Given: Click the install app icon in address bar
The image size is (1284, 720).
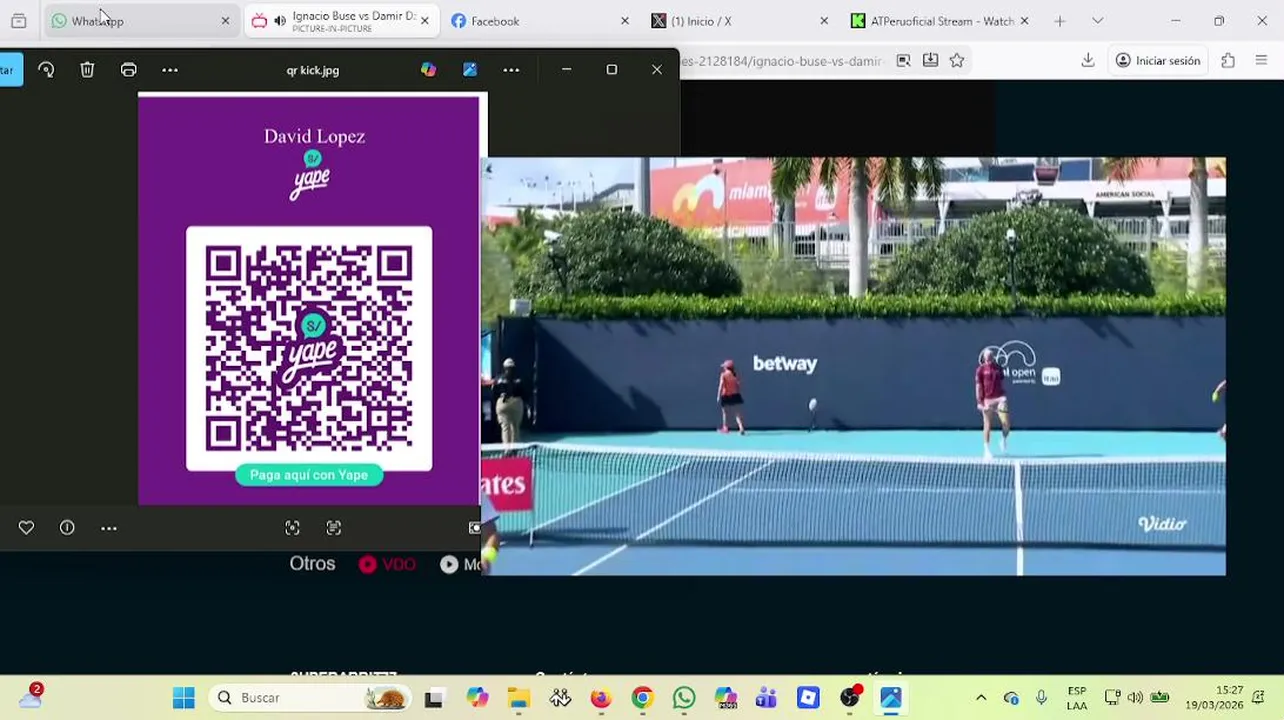Looking at the screenshot, I should coord(930,61).
